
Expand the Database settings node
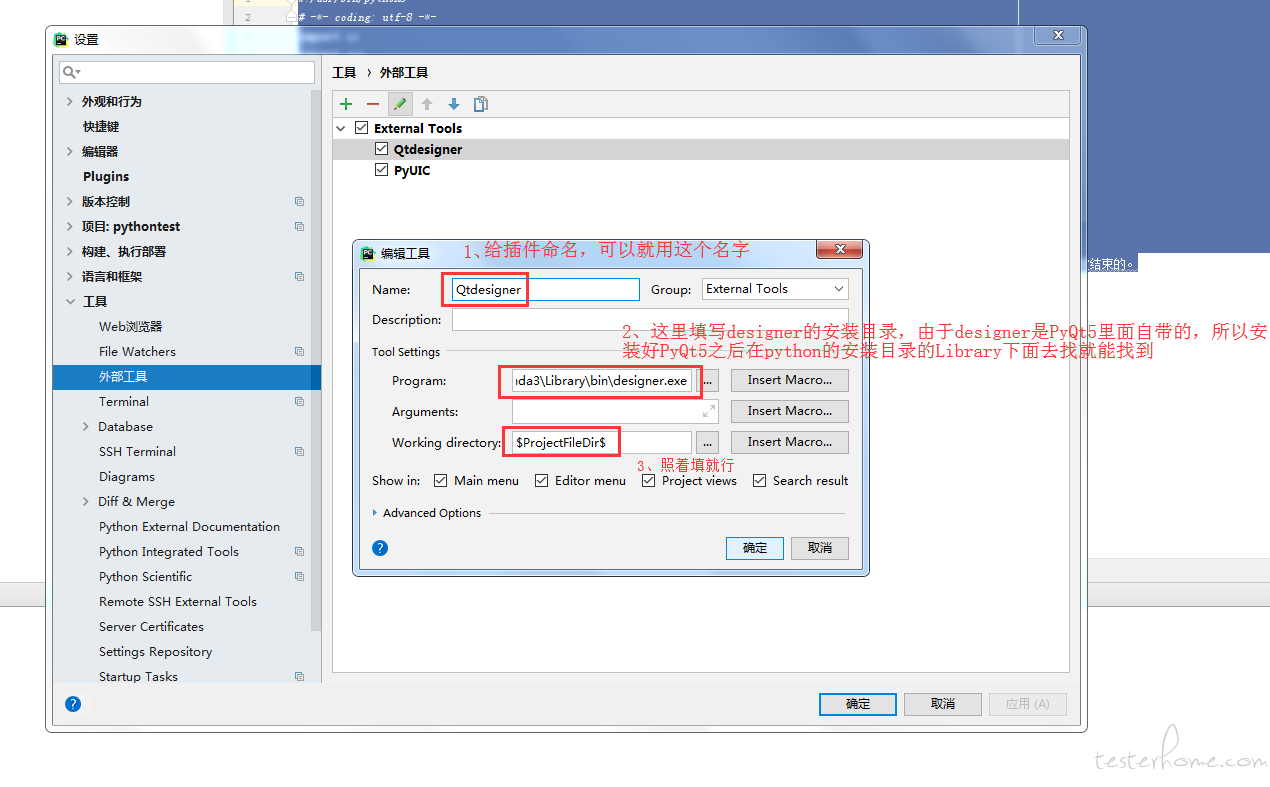[86, 426]
